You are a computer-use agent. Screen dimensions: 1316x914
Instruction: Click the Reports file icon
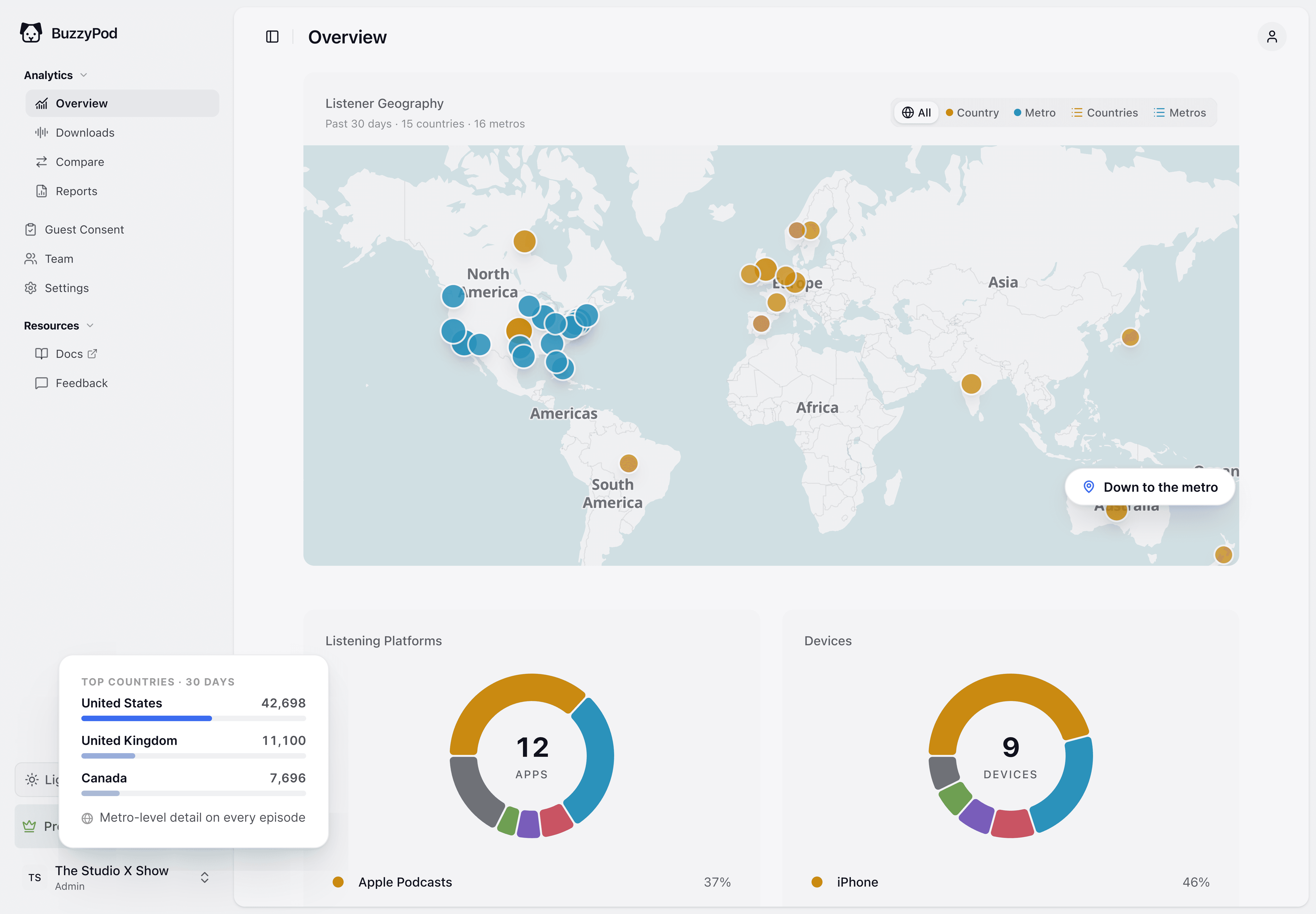(41, 191)
